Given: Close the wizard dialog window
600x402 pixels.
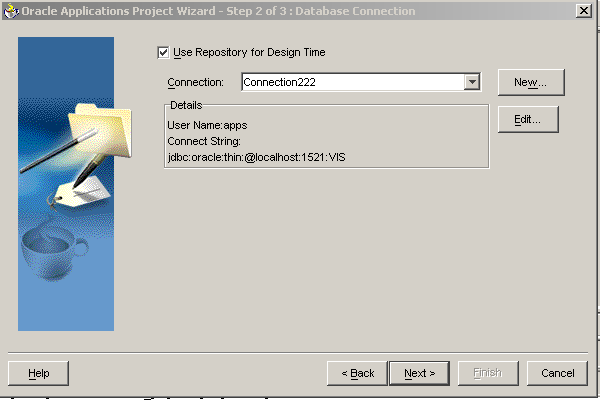Looking at the screenshot, I should pyautogui.click(x=584, y=10).
